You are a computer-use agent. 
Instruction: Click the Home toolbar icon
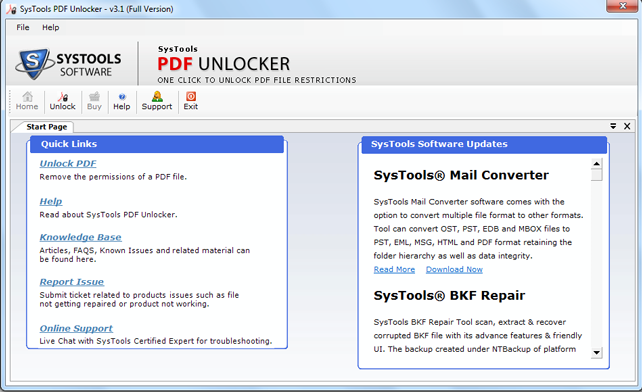[x=27, y=101]
